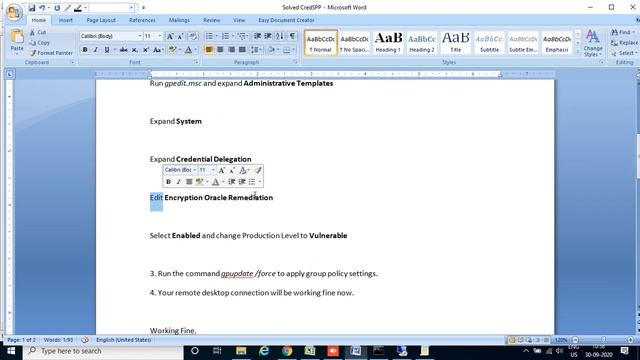Open mini toolbar font size dropdown

point(213,170)
